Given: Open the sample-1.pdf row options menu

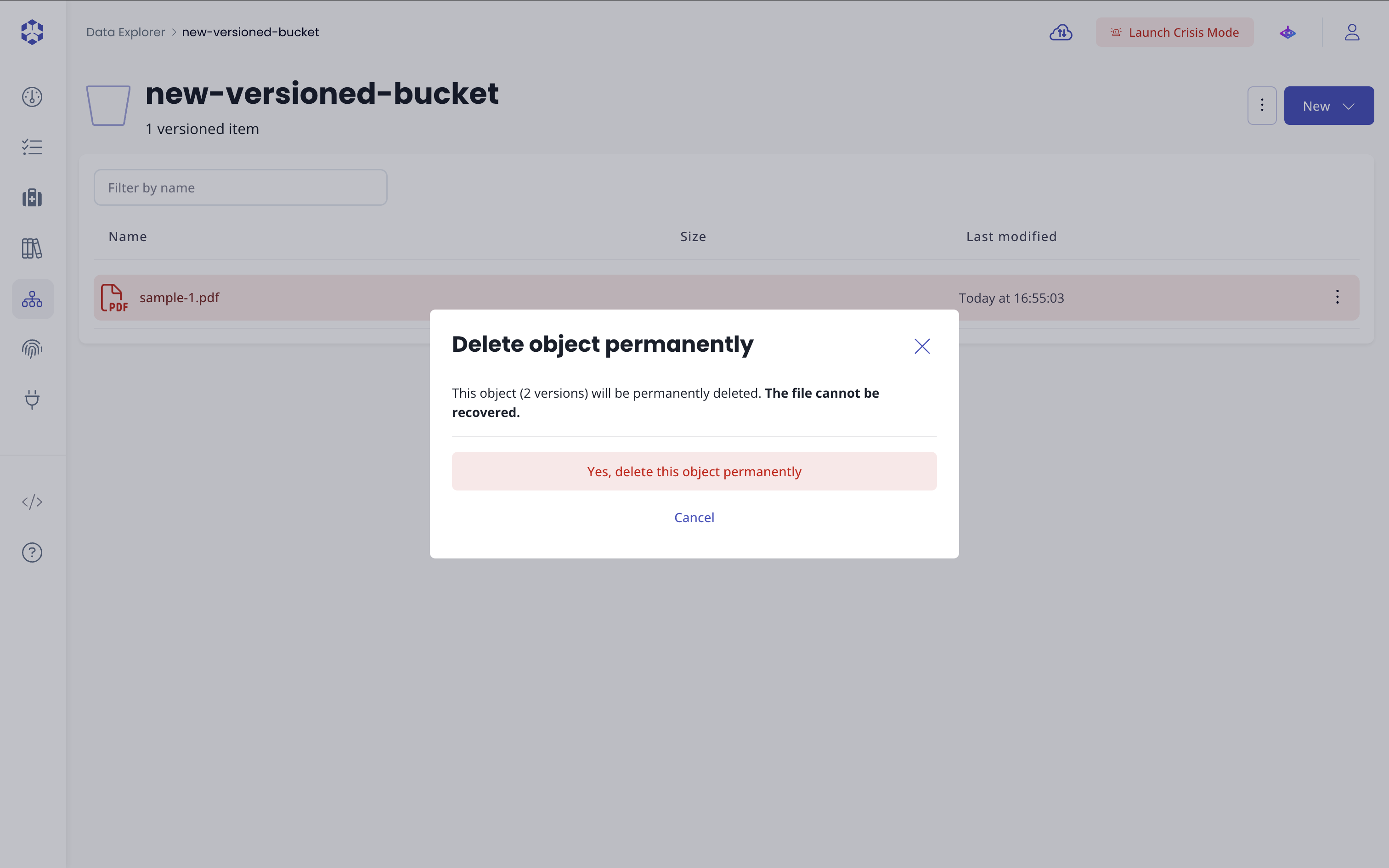Looking at the screenshot, I should [x=1338, y=297].
